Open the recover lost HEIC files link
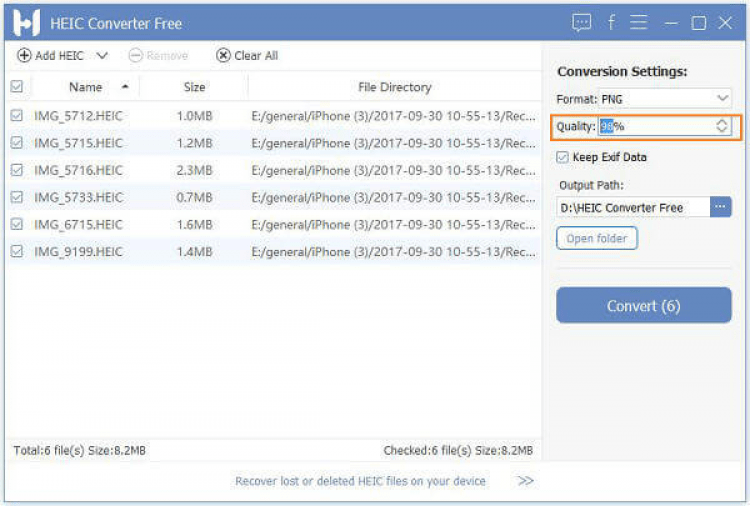Screen dimensions: 750x506 (x=360, y=481)
